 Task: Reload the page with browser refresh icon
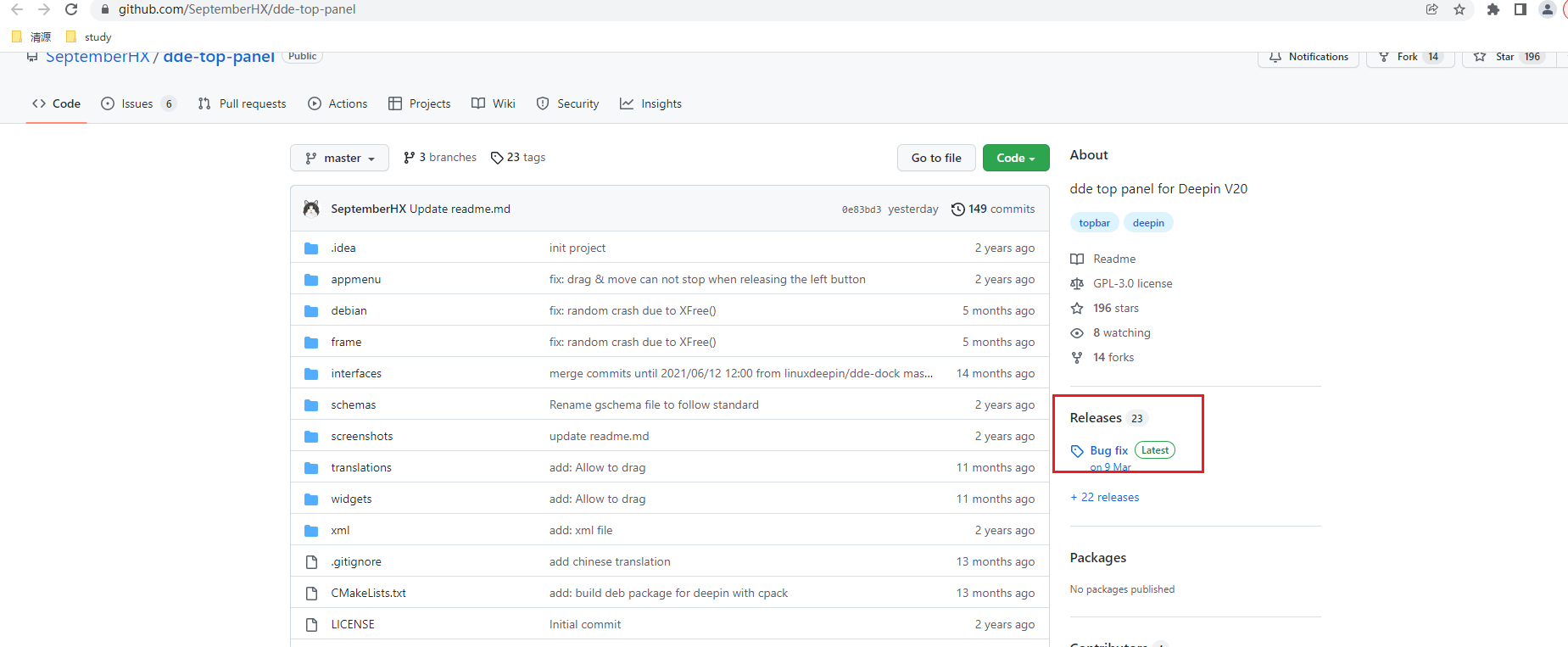(71, 9)
